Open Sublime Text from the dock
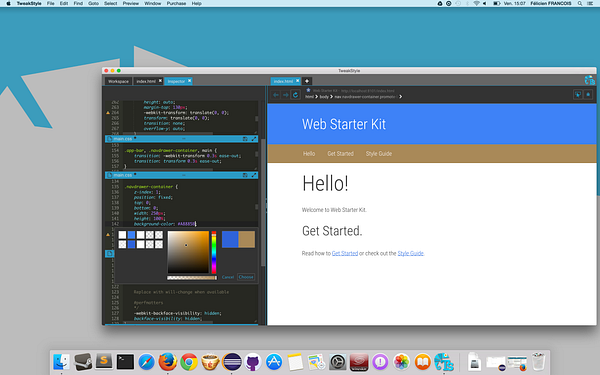The image size is (600, 375). click(104, 362)
